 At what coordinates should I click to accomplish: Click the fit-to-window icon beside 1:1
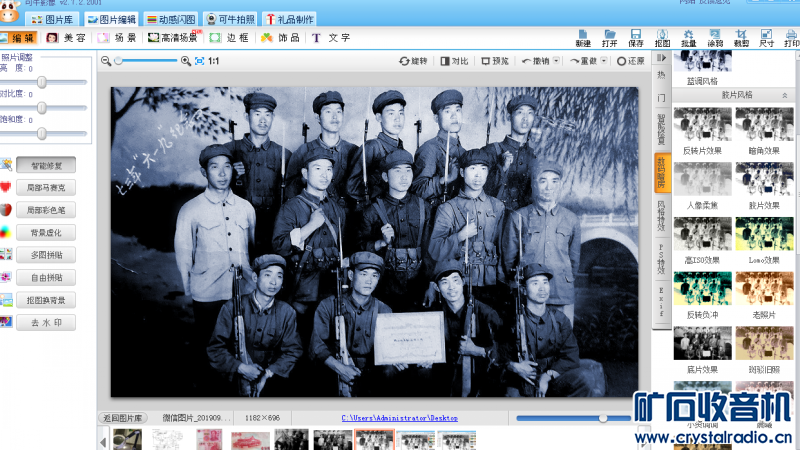199,61
